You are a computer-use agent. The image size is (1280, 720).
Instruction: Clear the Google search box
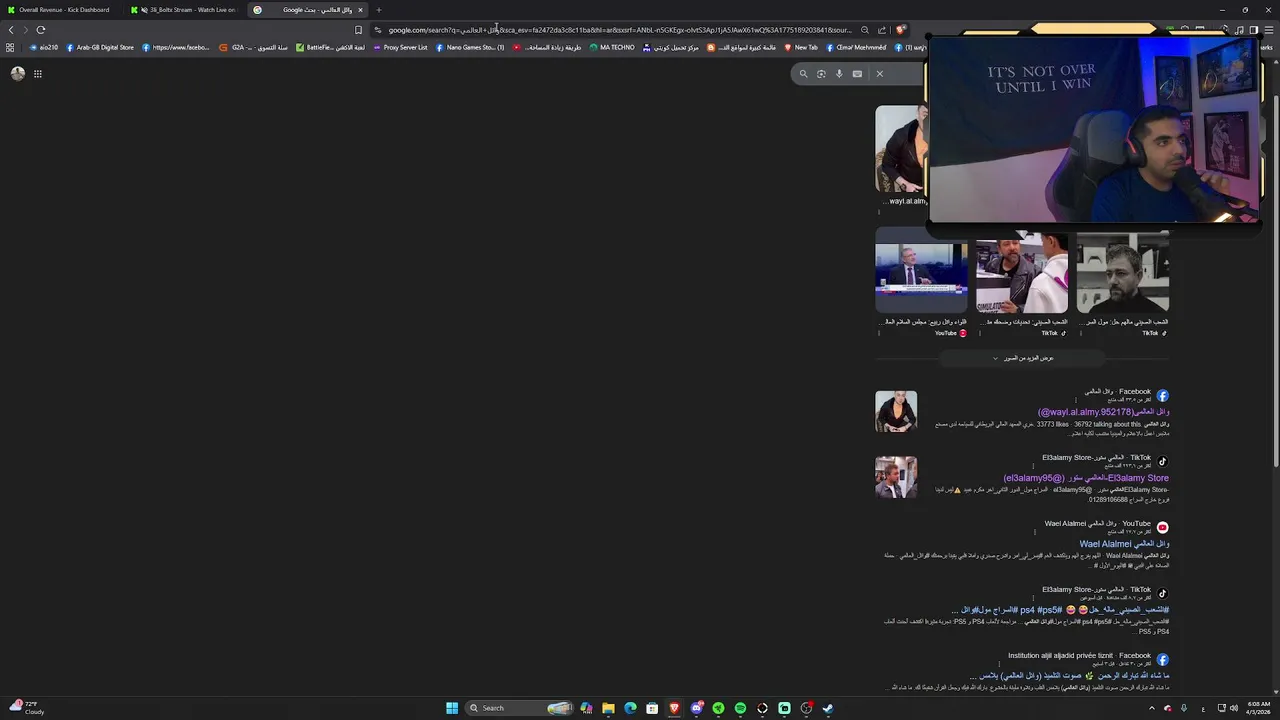point(880,73)
